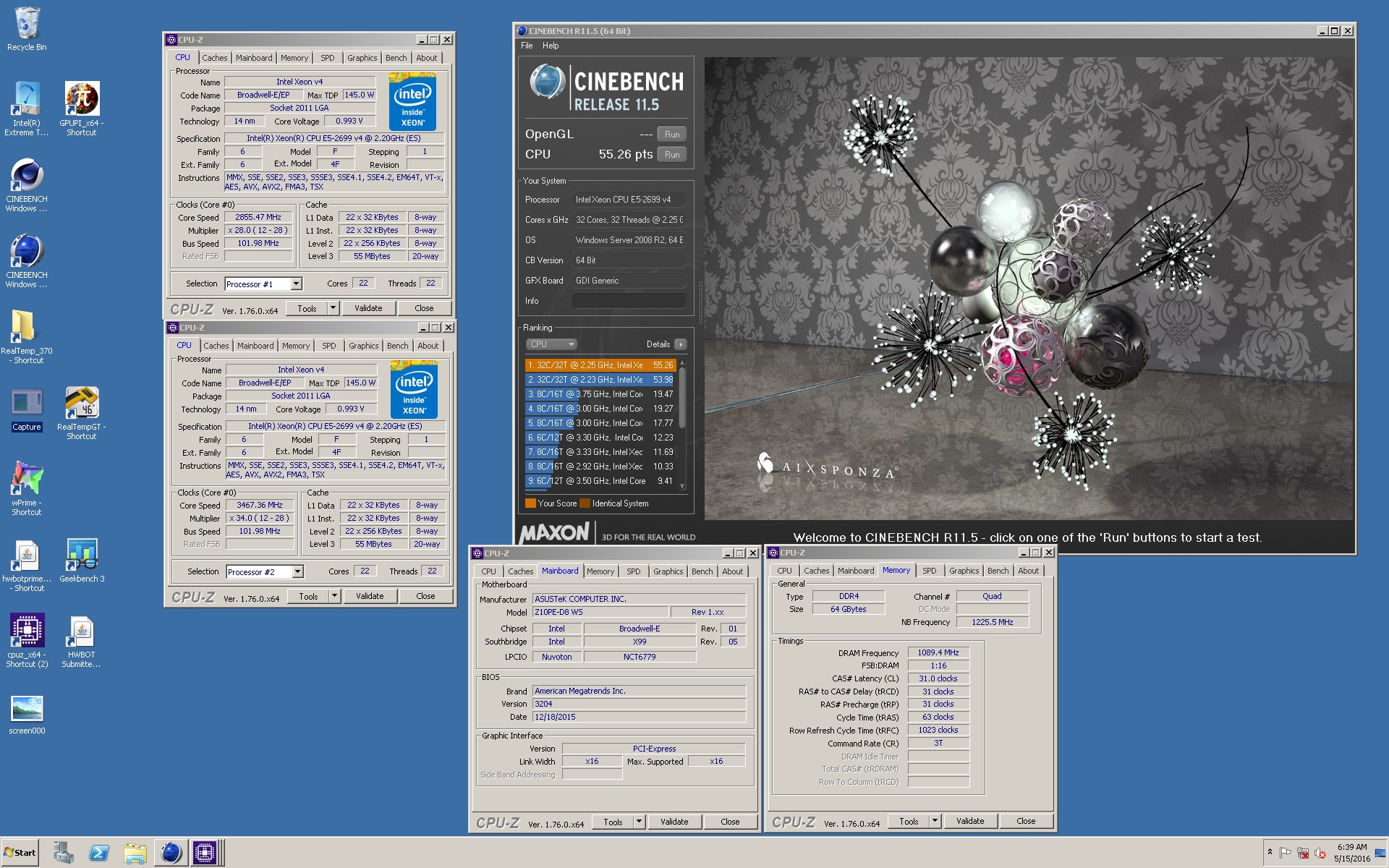Click Action Center flag tray icon
This screenshot has height=868, width=1389.
1286,853
